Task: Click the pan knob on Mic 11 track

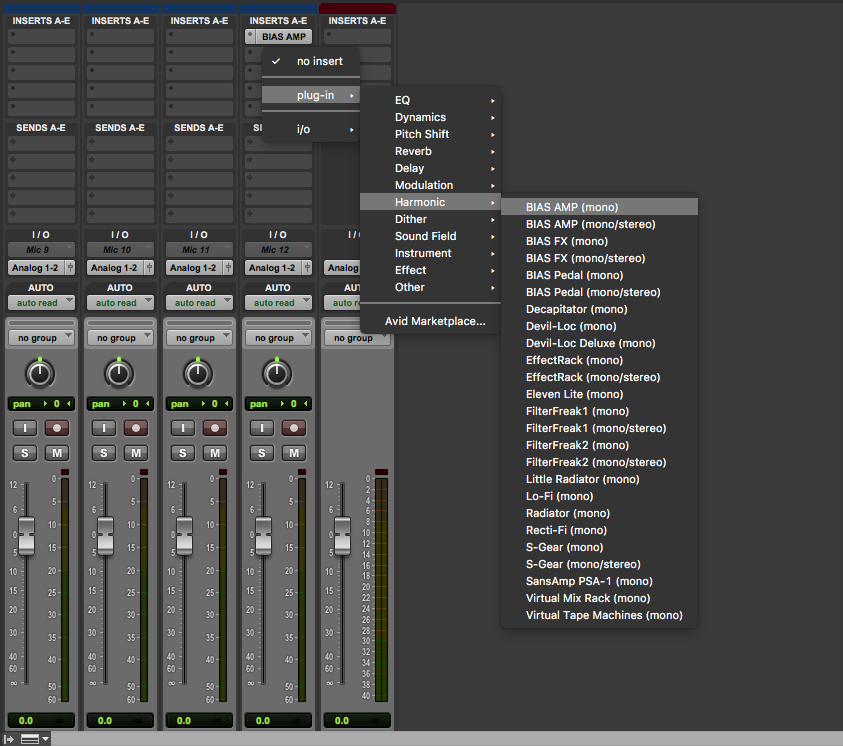Action: click(198, 374)
